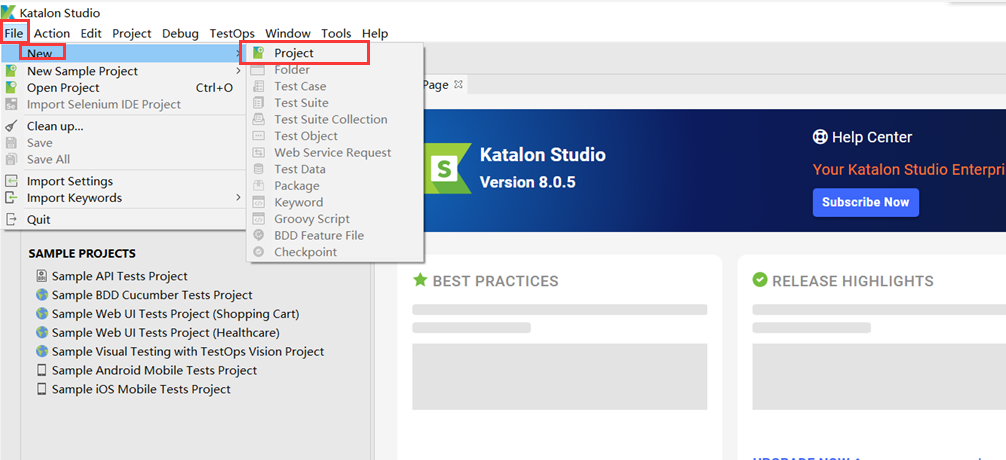Open the Debug menu in menu bar
1006x460 pixels.
point(180,33)
